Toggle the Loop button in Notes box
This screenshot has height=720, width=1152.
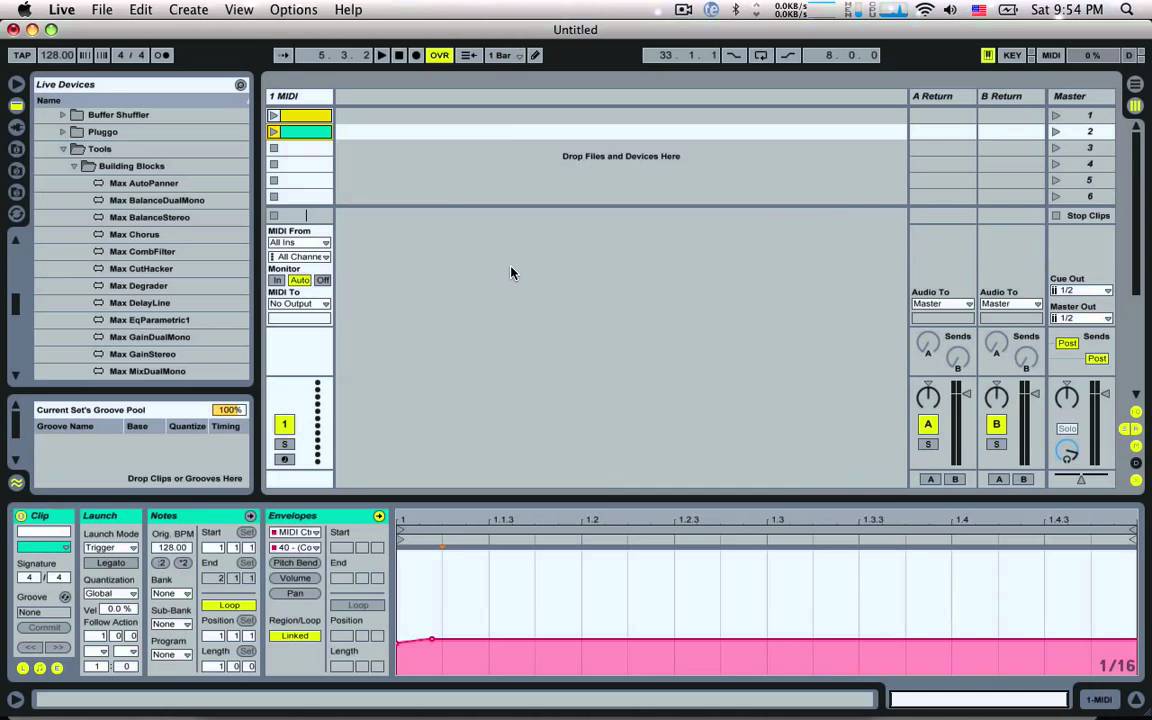228,605
